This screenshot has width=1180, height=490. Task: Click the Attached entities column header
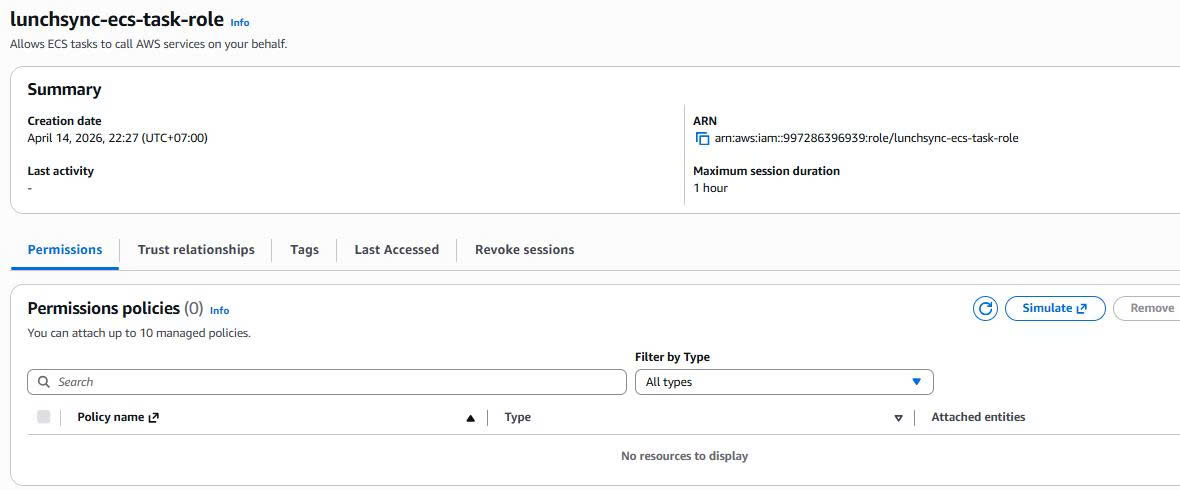coord(978,417)
